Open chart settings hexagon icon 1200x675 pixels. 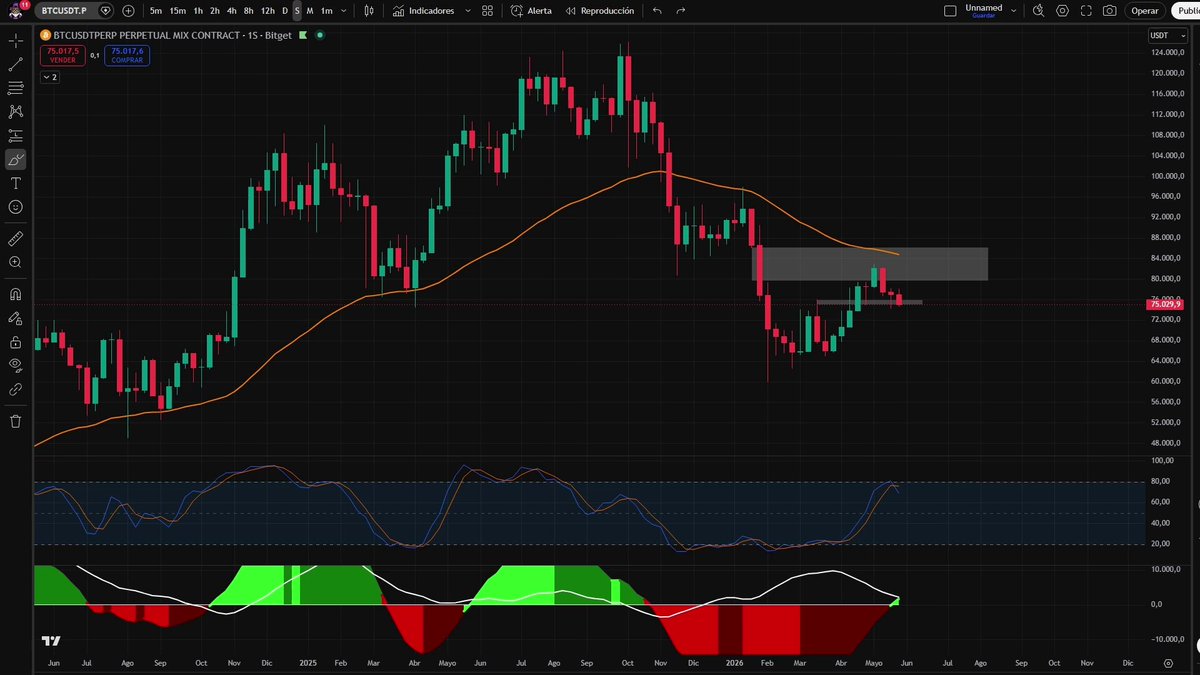[x=1062, y=11]
